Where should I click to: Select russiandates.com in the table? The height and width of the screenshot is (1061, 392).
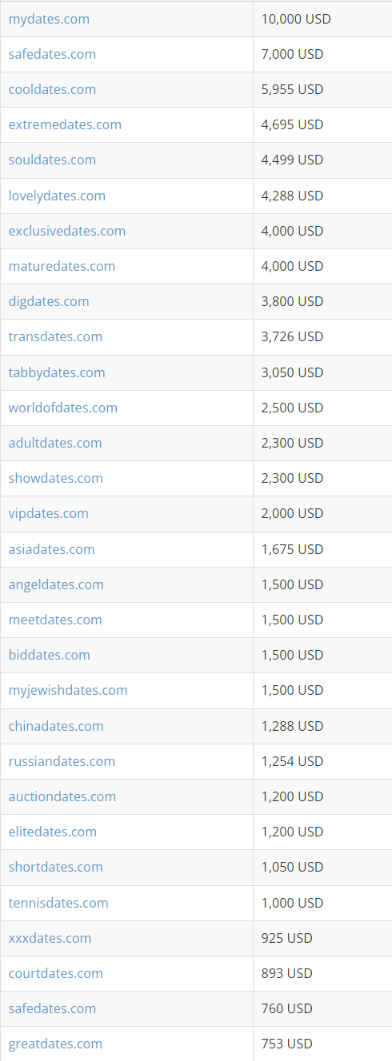pos(62,761)
